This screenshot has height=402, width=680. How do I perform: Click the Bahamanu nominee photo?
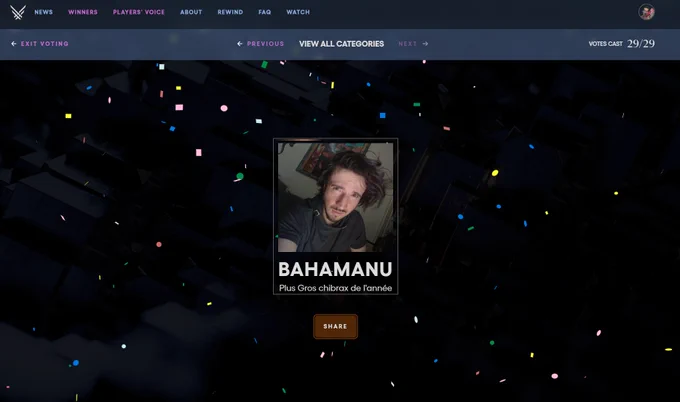(x=336, y=197)
